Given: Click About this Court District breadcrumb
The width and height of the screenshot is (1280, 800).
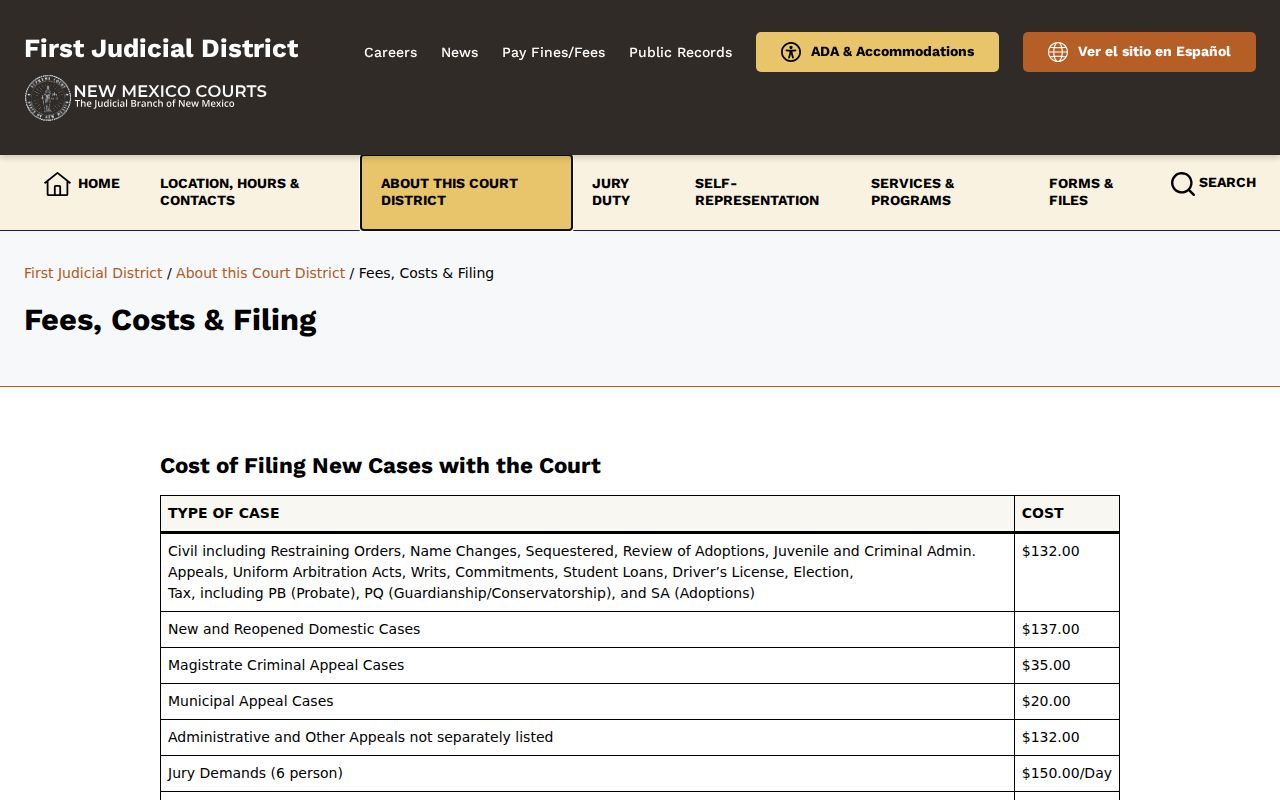Looking at the screenshot, I should pos(261,273).
